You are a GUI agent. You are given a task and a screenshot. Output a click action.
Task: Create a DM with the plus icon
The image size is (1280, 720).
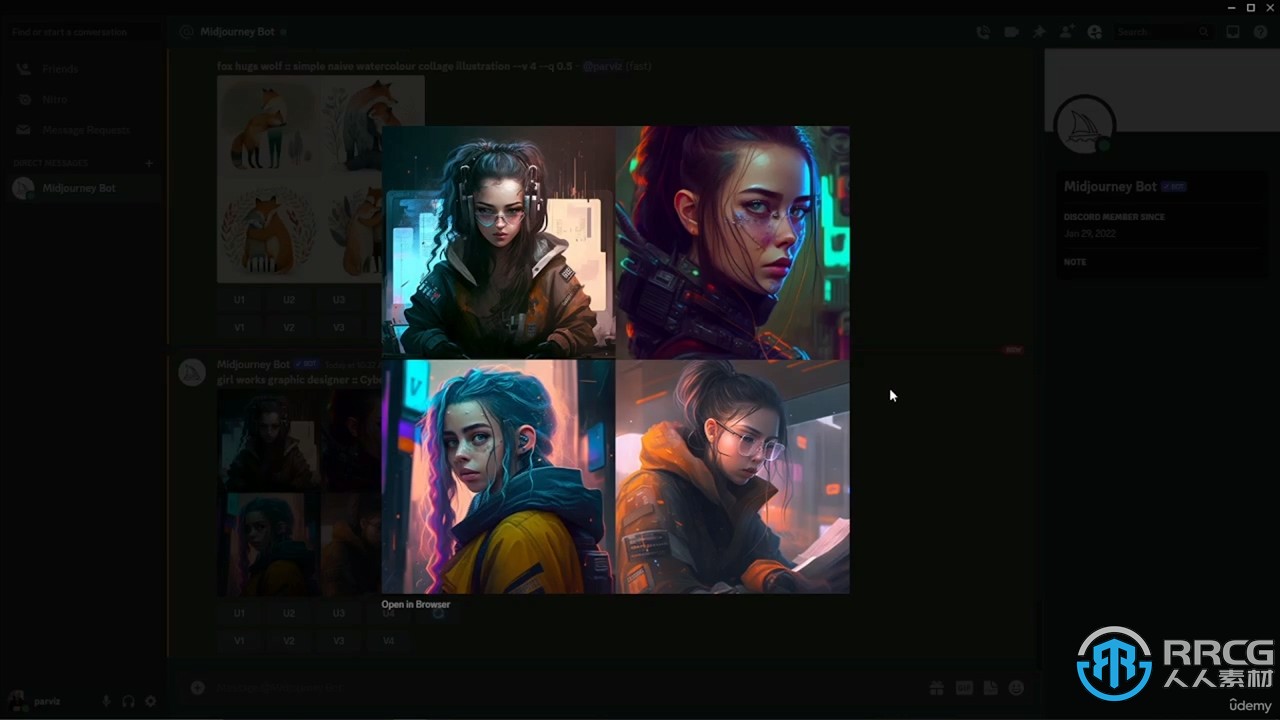149,162
